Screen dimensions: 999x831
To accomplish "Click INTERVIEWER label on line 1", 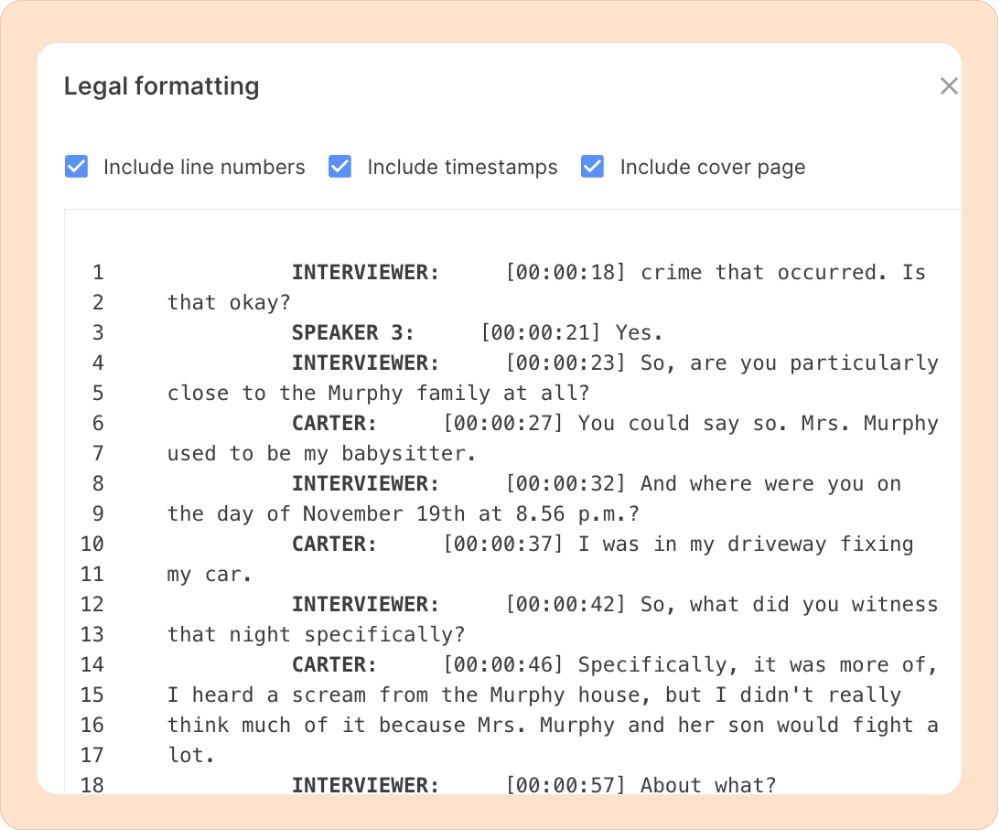I will (x=366, y=272).
